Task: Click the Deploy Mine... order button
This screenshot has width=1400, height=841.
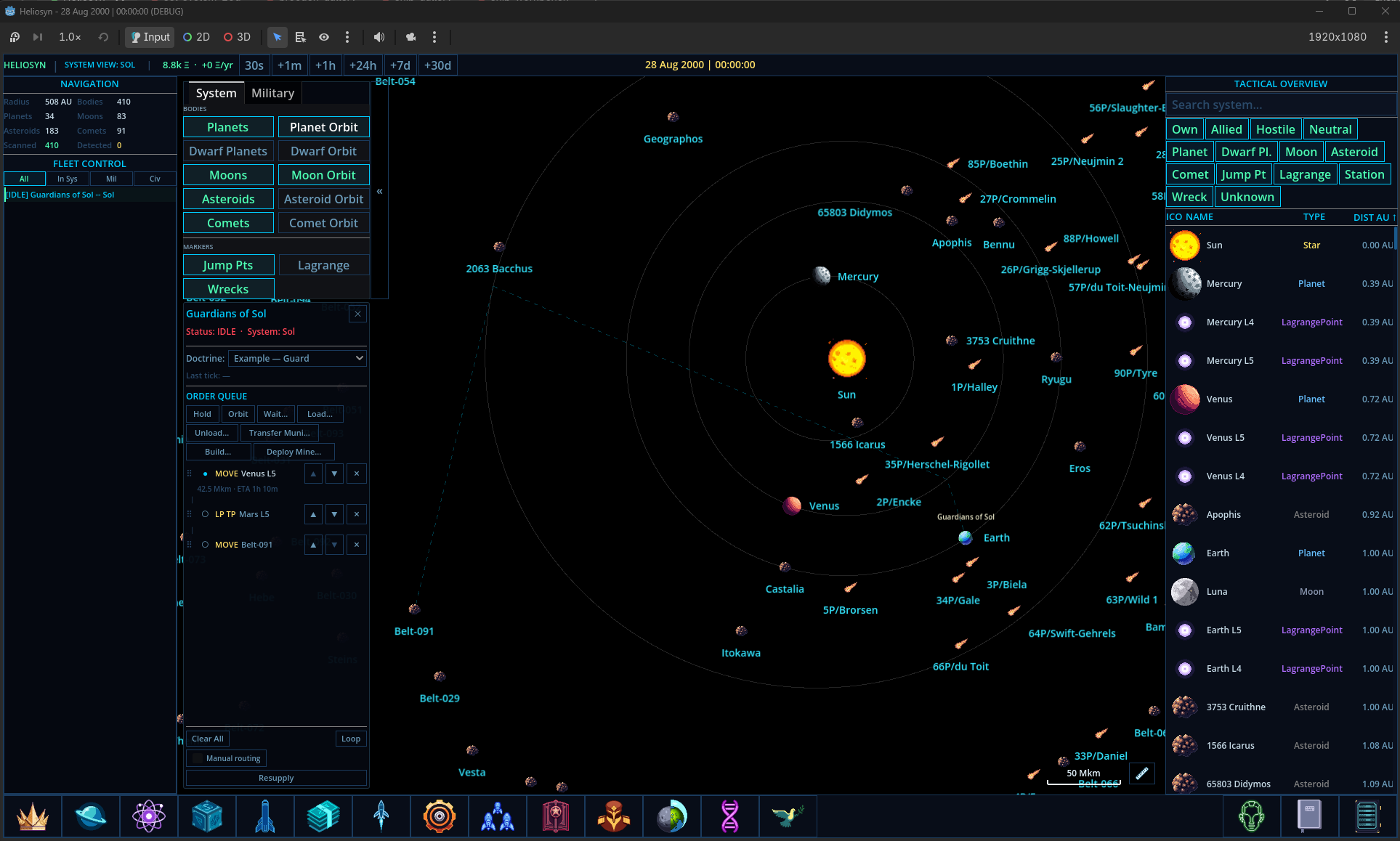Action: [294, 452]
